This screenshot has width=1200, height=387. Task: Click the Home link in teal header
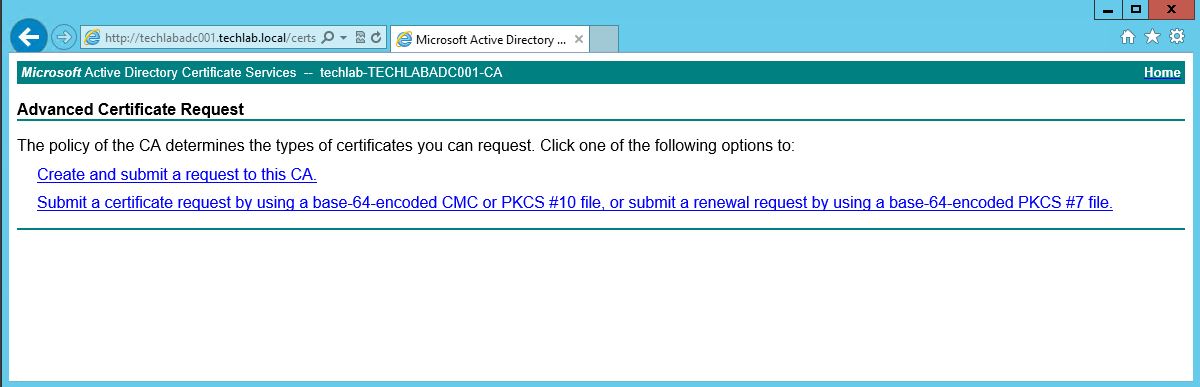[1162, 73]
